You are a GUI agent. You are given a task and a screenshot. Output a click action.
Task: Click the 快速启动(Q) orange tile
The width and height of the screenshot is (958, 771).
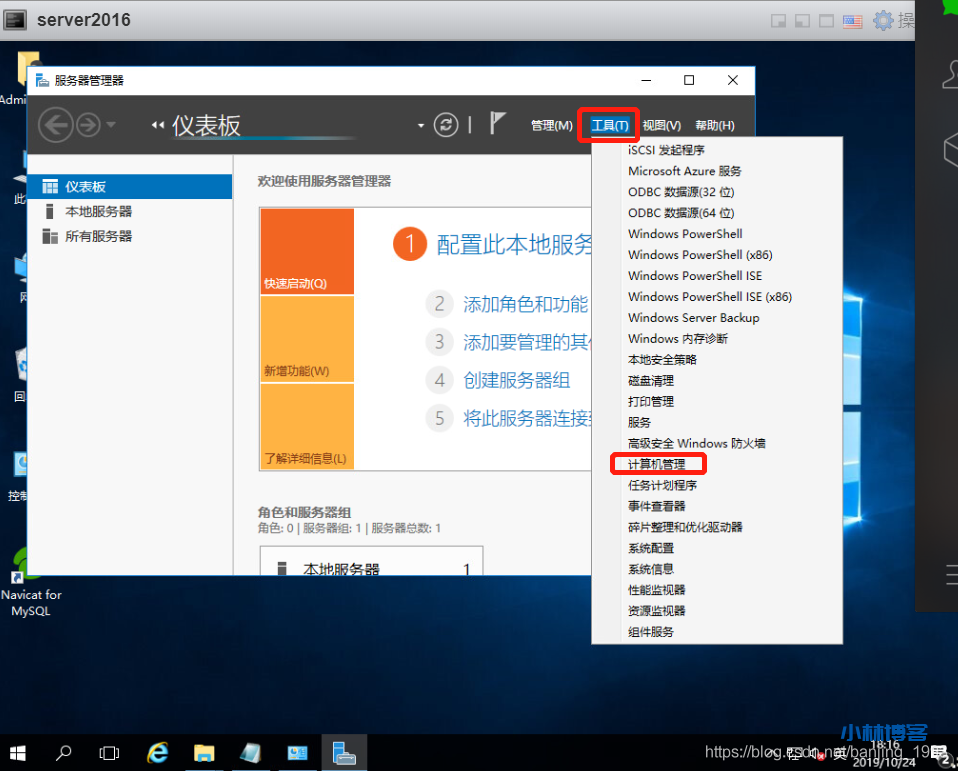coord(306,251)
